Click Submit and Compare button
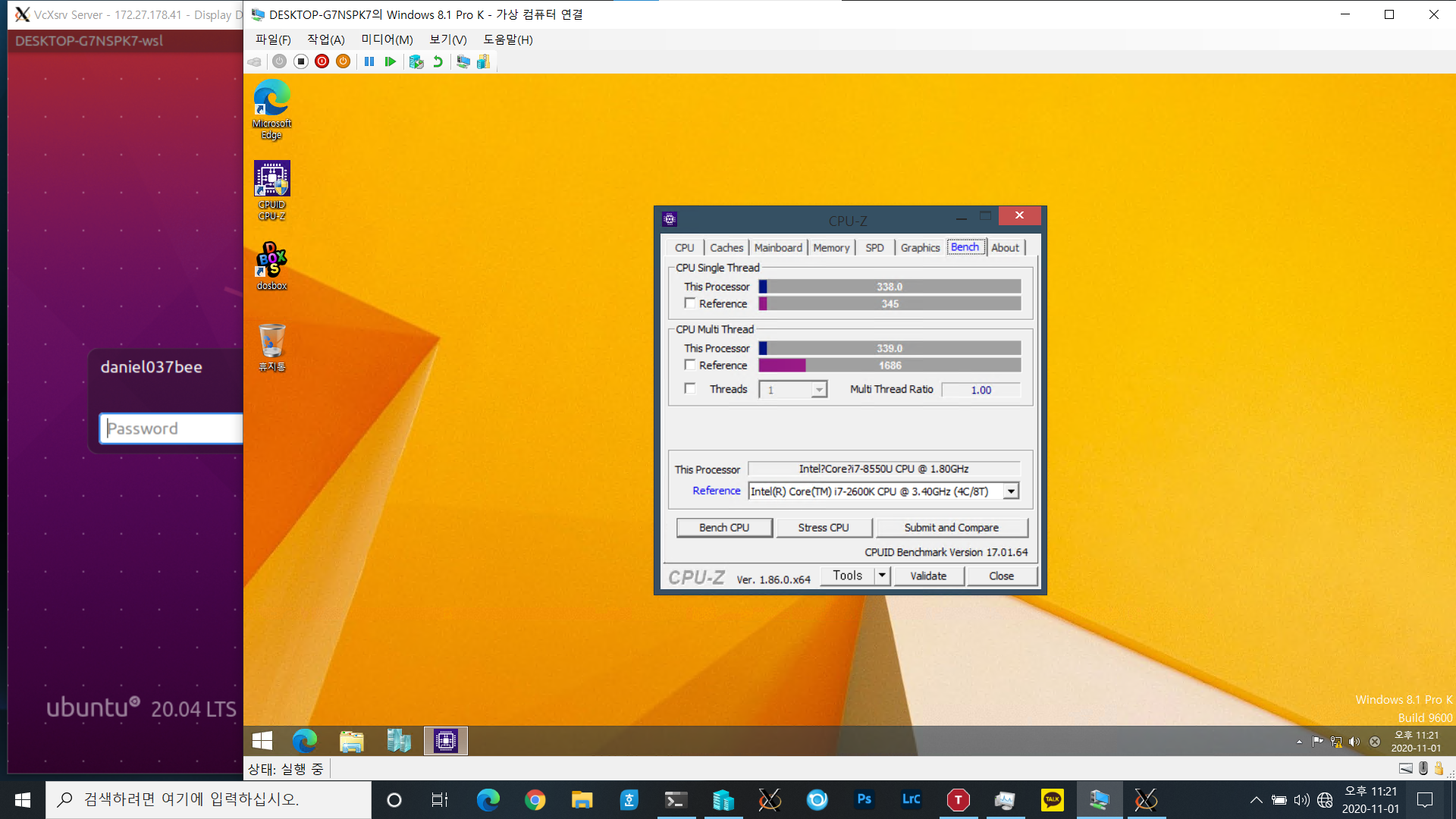The image size is (1456, 819). [x=951, y=528]
